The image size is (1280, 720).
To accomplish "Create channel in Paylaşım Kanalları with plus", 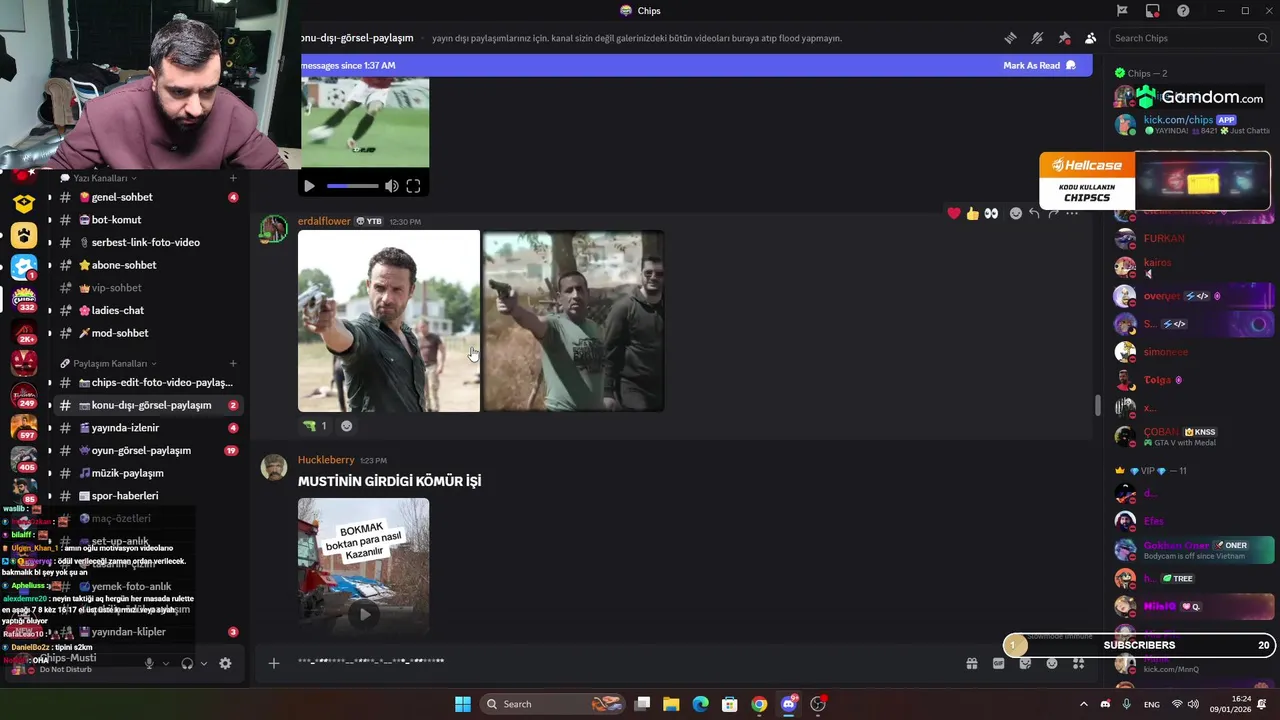I will coord(233,363).
